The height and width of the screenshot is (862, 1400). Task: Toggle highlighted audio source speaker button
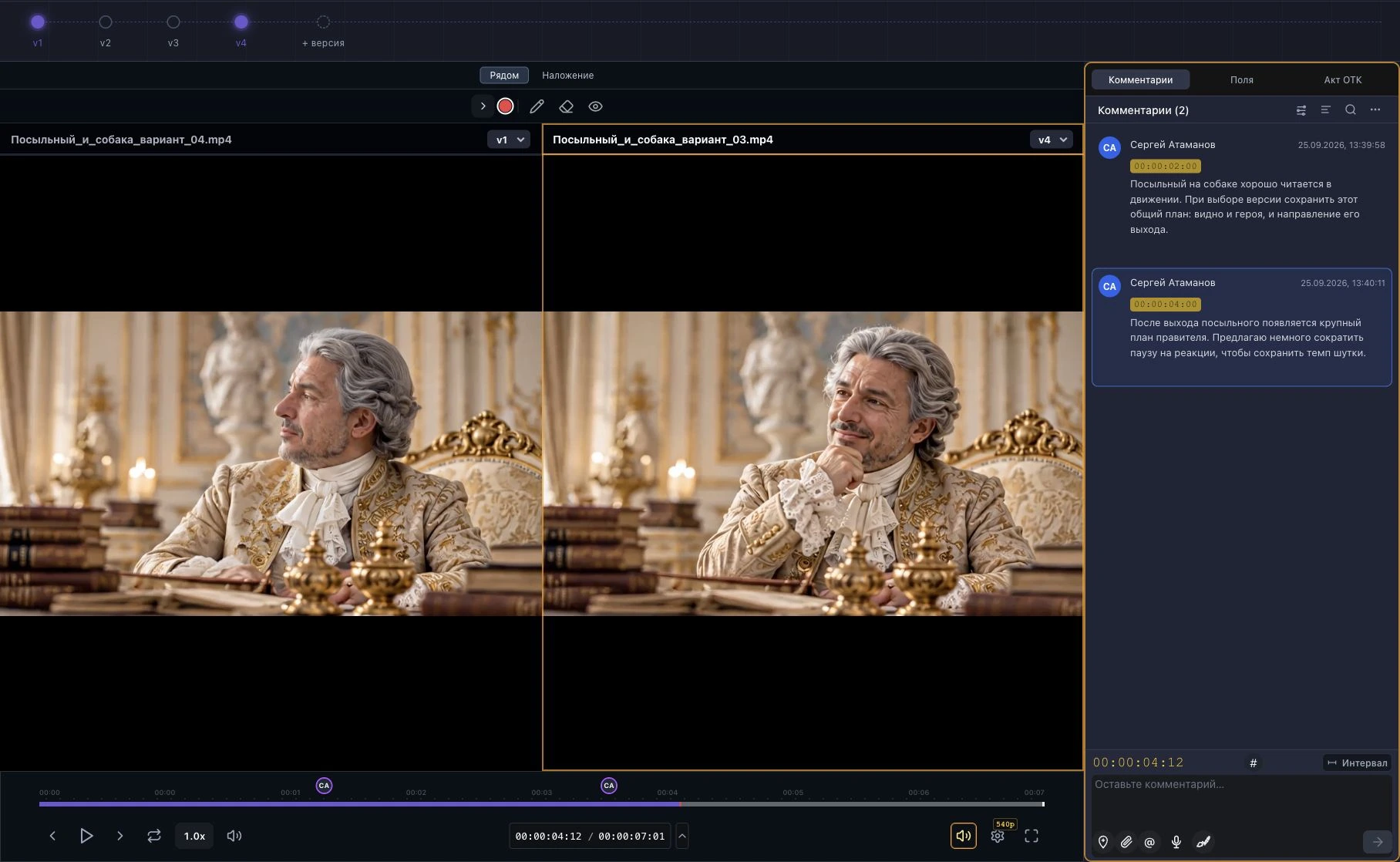click(964, 836)
